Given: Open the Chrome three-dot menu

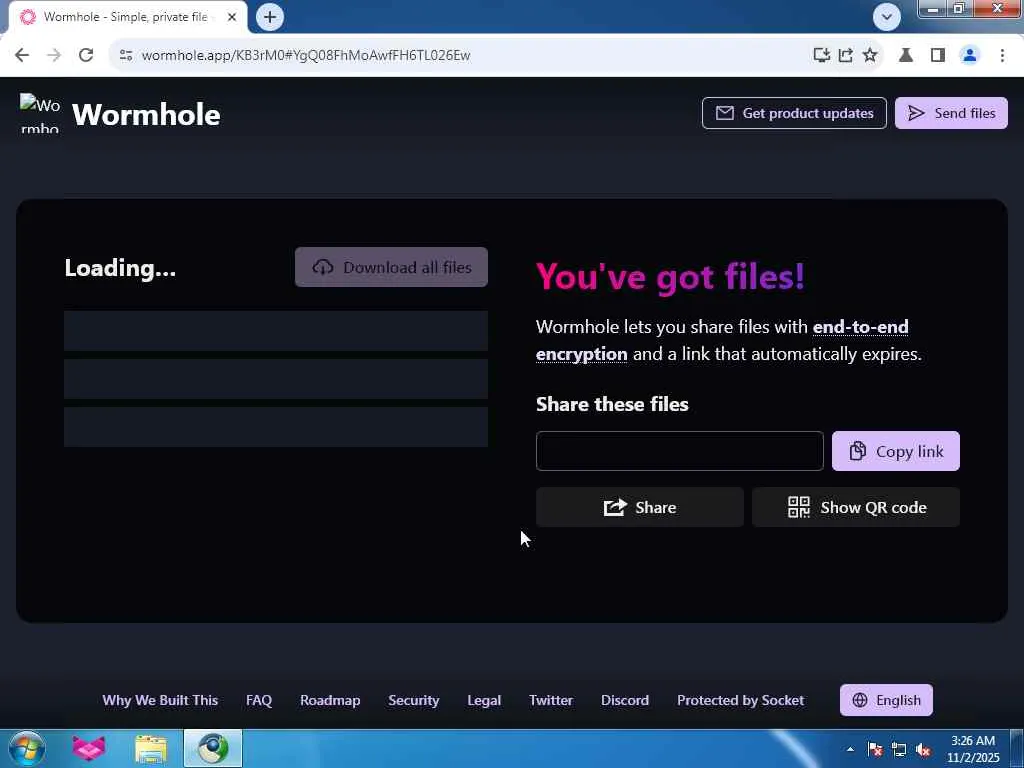Looking at the screenshot, I should click(1002, 56).
